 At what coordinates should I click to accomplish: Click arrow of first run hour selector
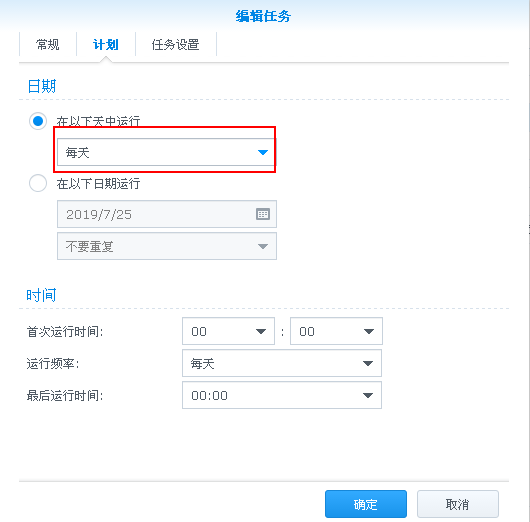click(x=261, y=331)
